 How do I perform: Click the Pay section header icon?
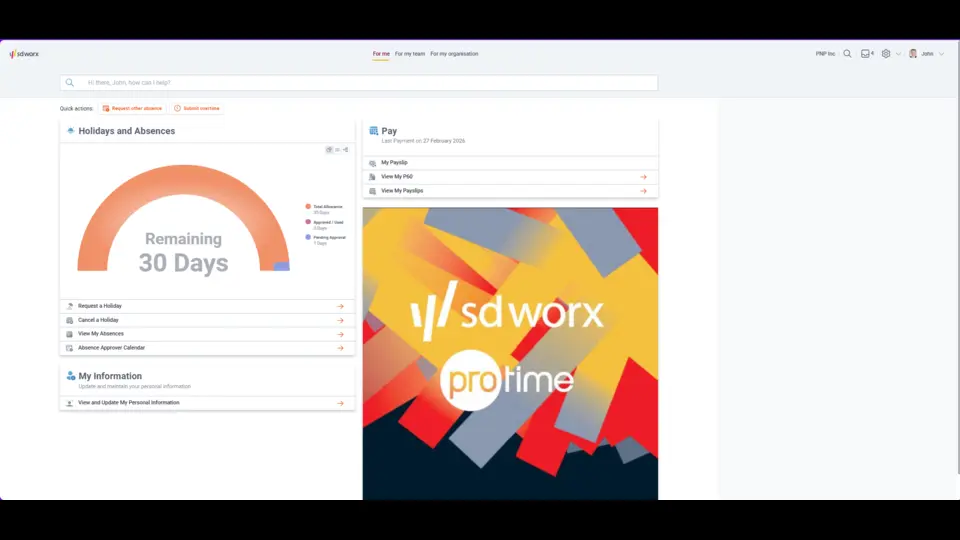coord(373,131)
